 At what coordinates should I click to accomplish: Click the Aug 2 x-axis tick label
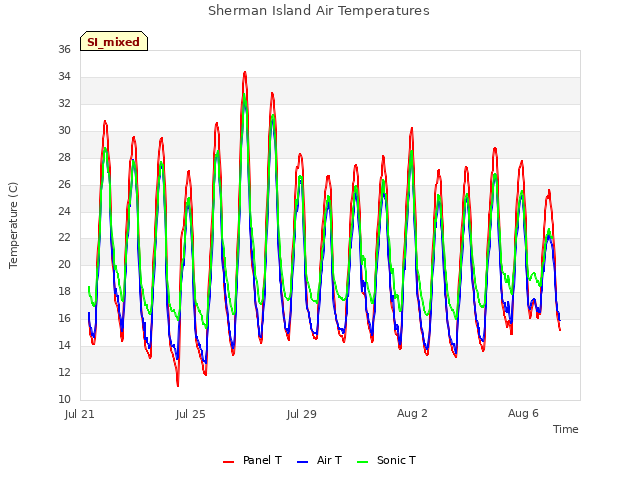(x=412, y=413)
